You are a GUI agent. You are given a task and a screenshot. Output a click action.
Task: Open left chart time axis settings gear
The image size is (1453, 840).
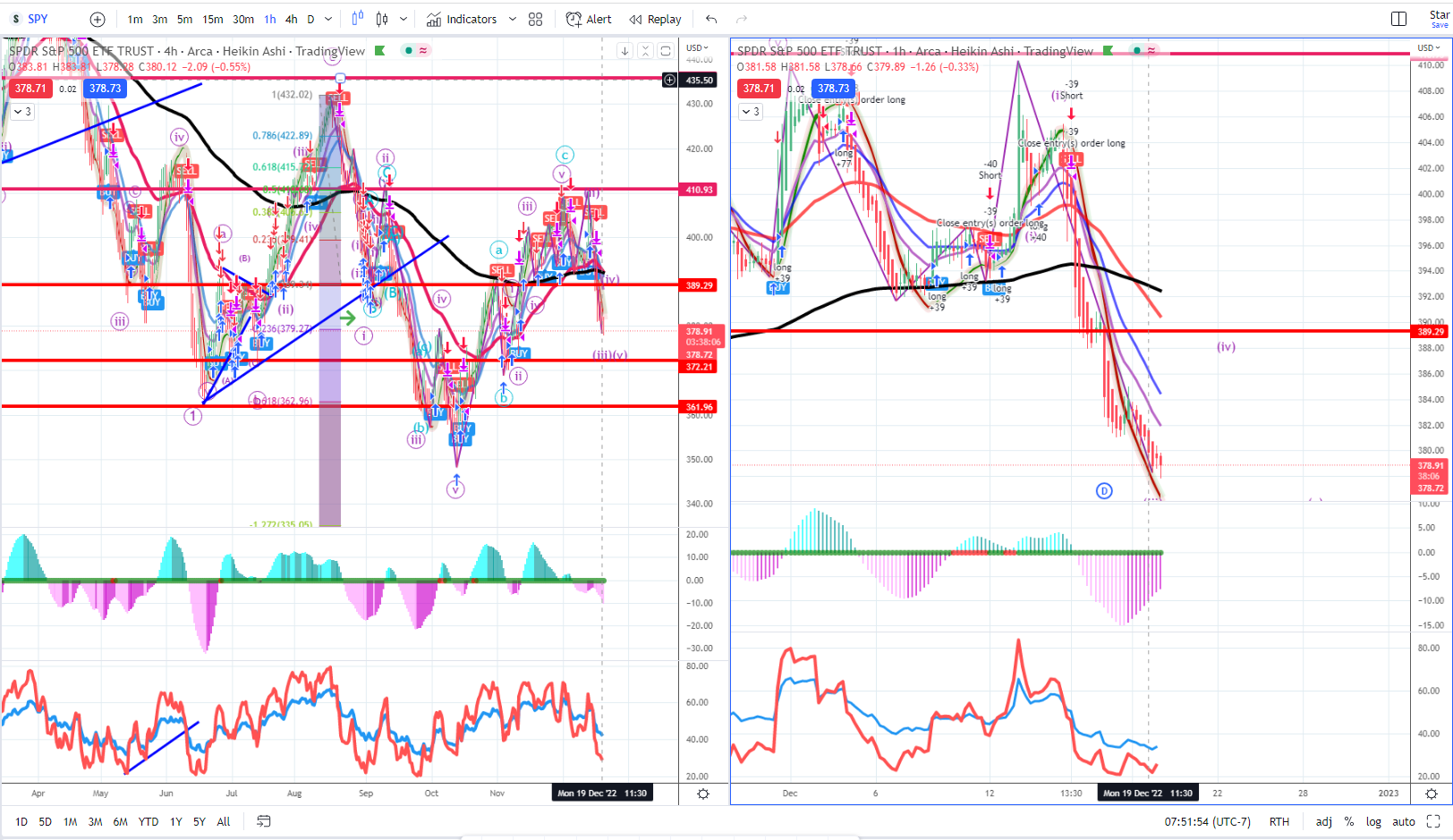[703, 793]
